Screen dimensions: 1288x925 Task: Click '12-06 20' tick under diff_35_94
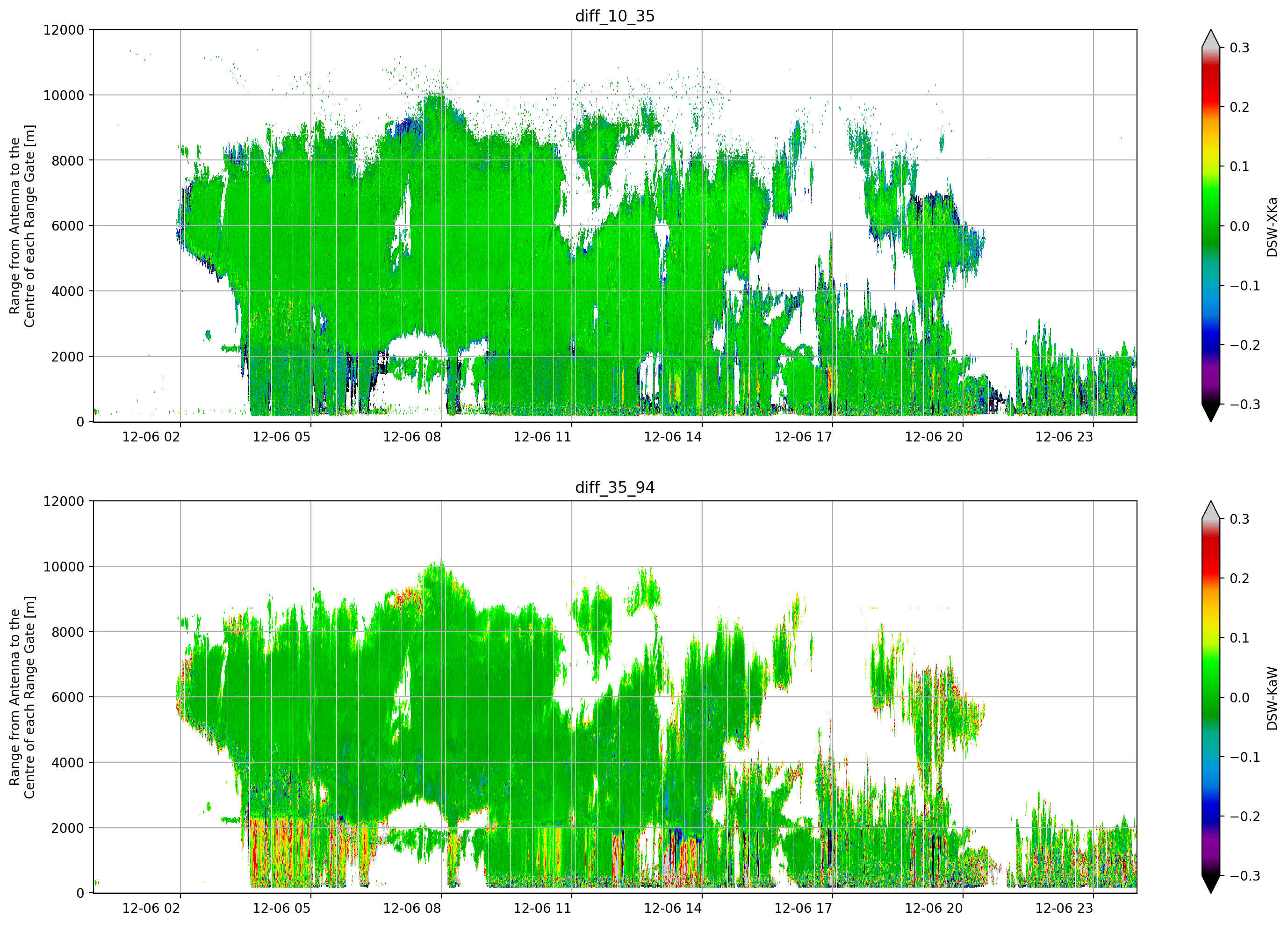(934, 909)
